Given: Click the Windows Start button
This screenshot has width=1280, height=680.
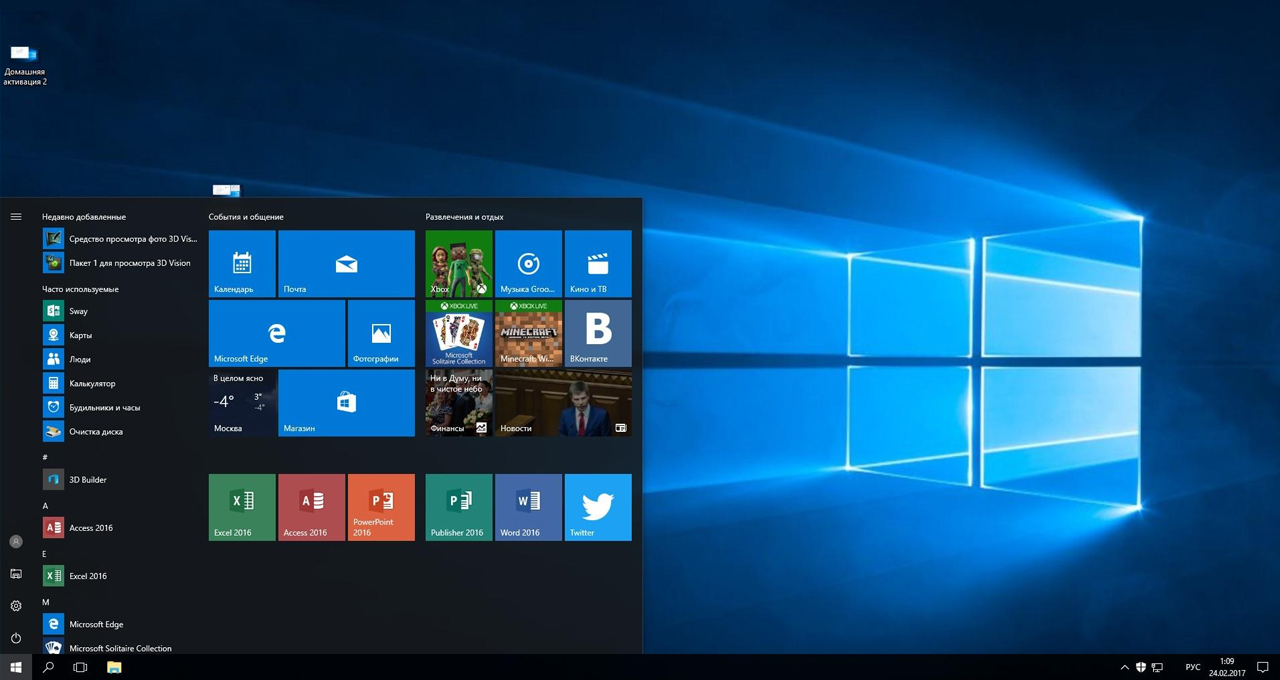Looking at the screenshot, I should point(16,667).
